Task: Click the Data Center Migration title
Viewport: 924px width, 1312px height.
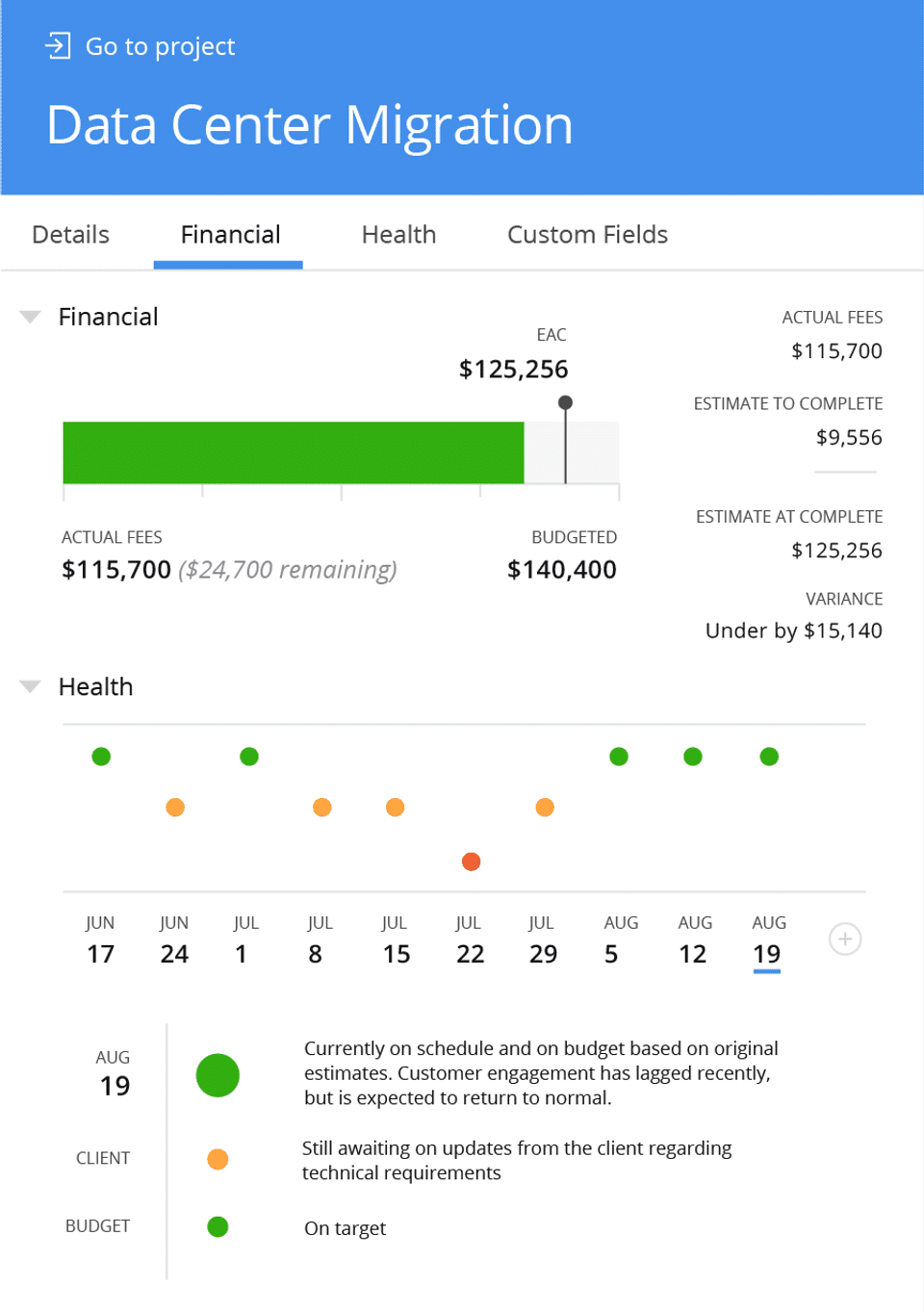Action: 310,126
